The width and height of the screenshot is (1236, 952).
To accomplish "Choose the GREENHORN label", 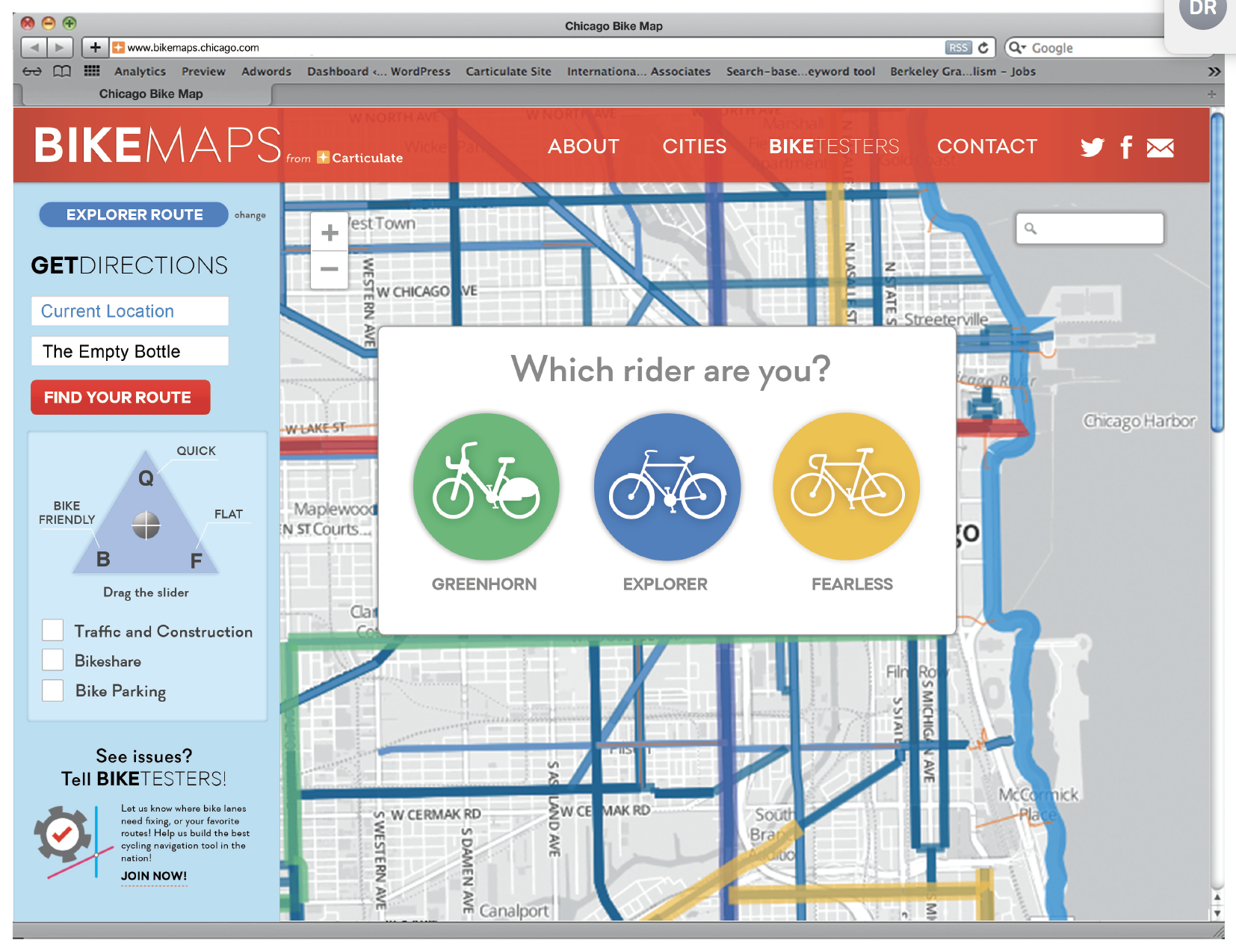I will click(484, 584).
